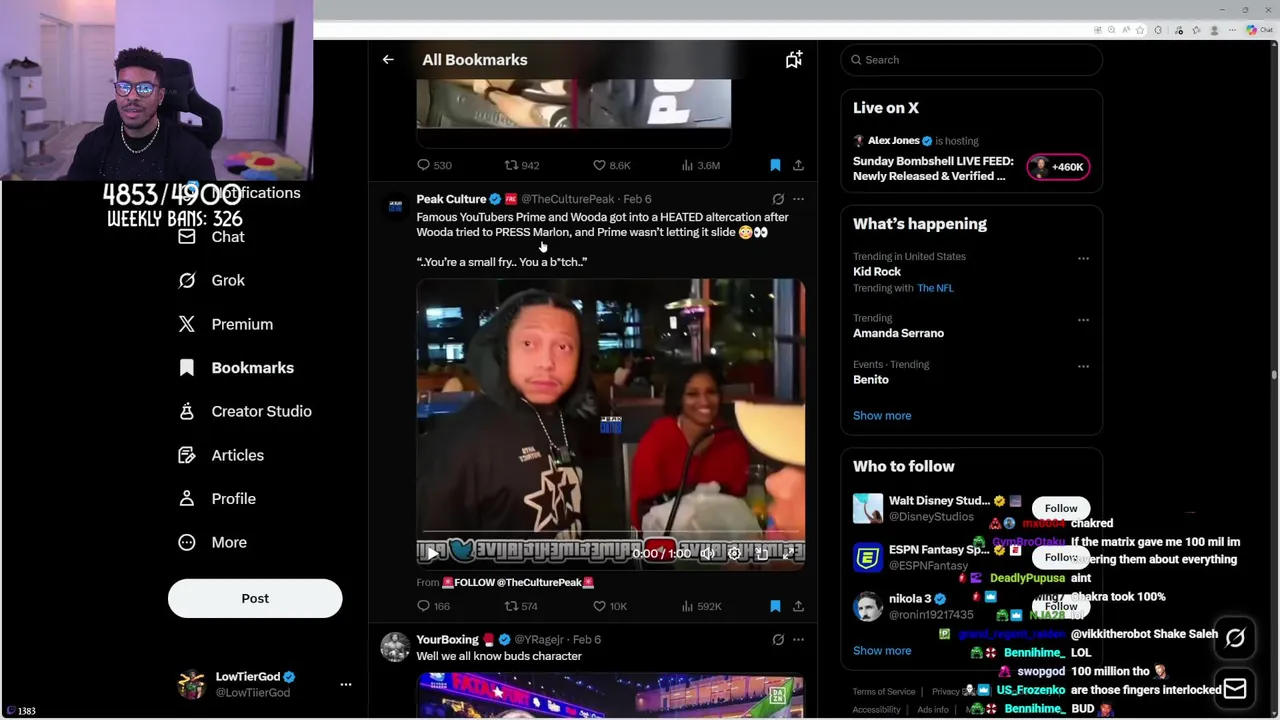The image size is (1280, 720).
Task: Open the Accessibility footer link
Action: coord(877,710)
